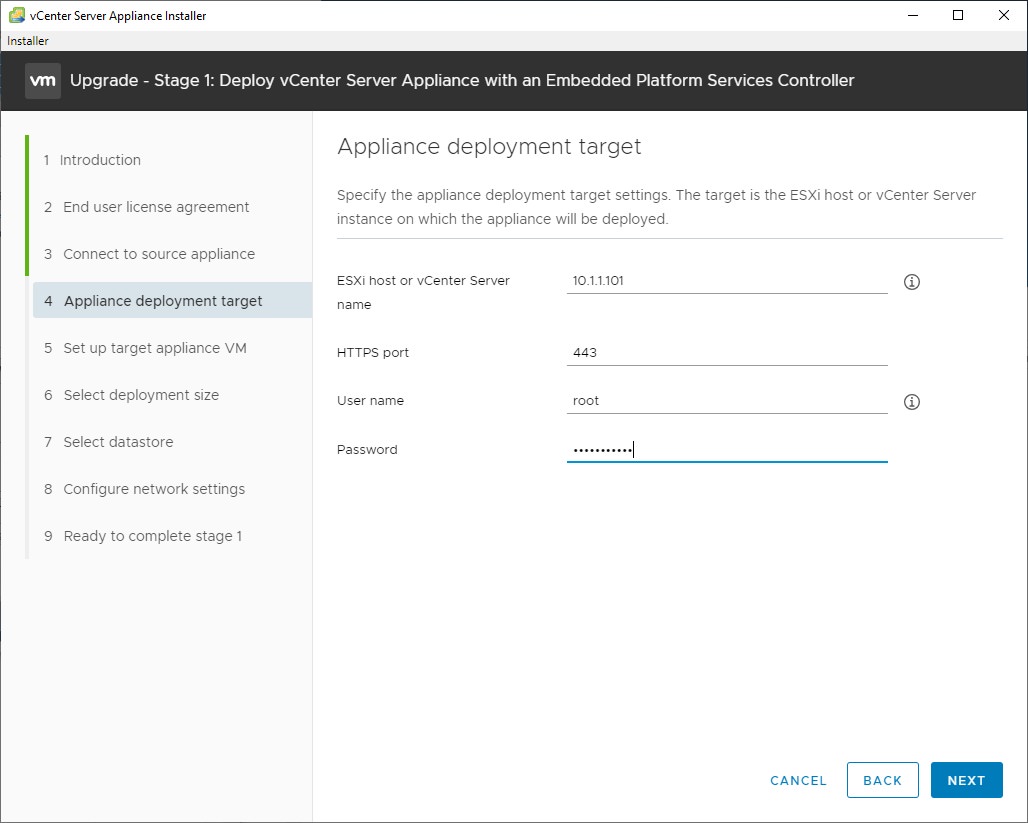Image resolution: width=1028 pixels, height=823 pixels.
Task: Click the 'Specify the appliance deployment target settings' description
Action: click(x=656, y=207)
